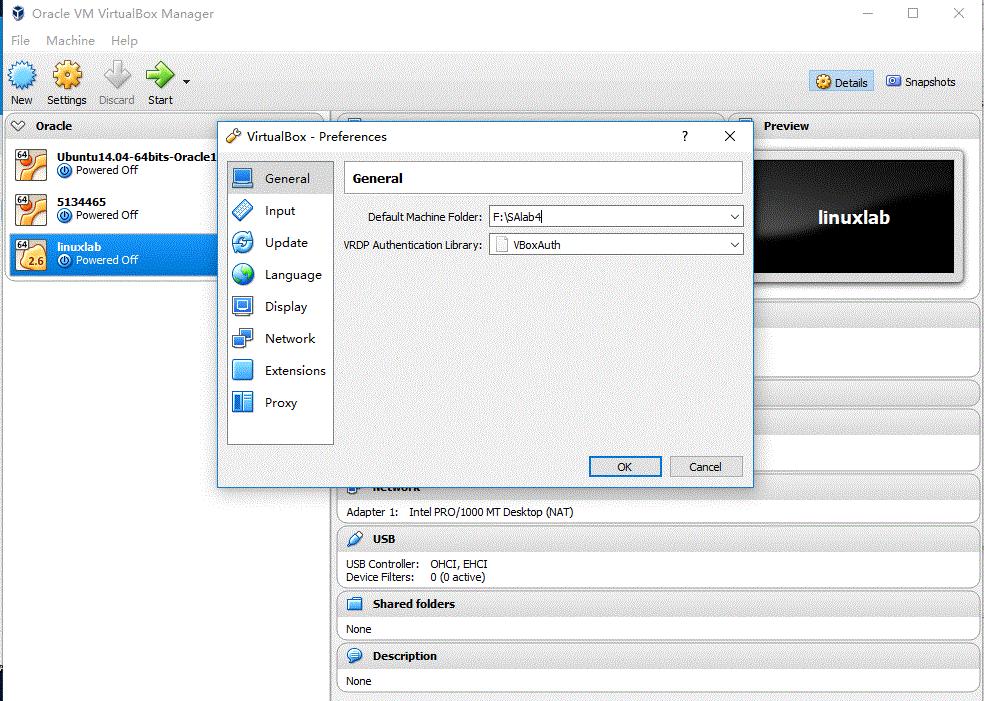Image resolution: width=984 pixels, height=701 pixels.
Task: Open the Machine menu
Action: pyautogui.click(x=70, y=40)
